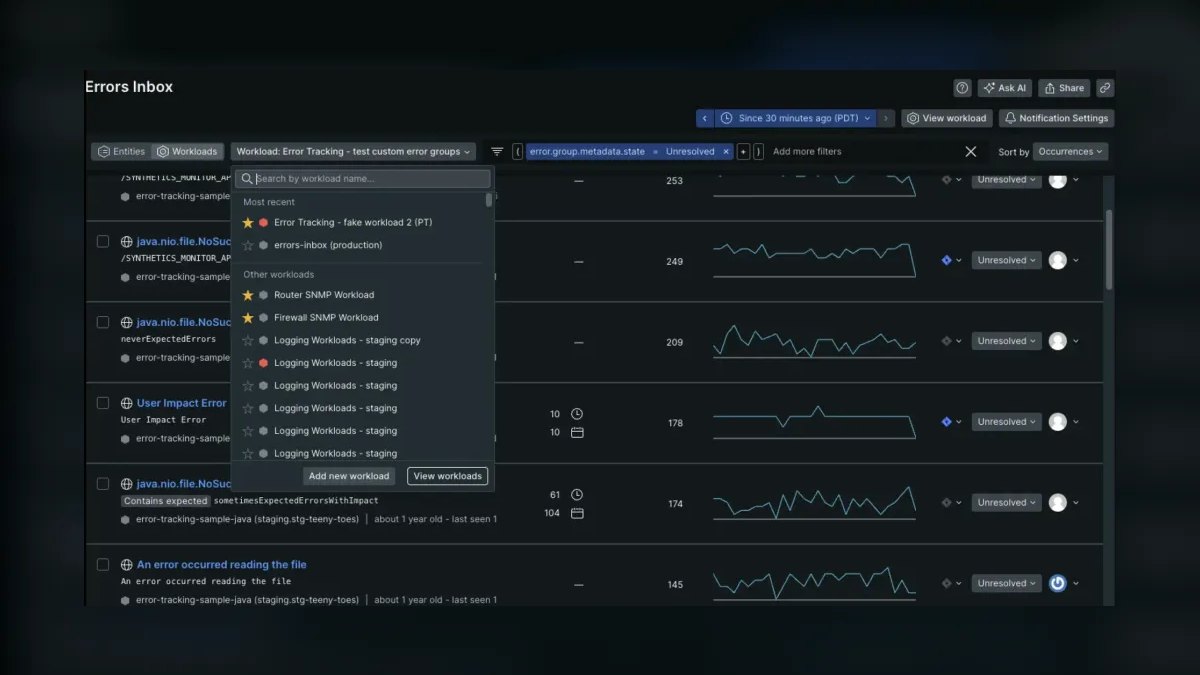Expand assignee chevron in the 209 row
1200x675 pixels.
[x=1076, y=342]
